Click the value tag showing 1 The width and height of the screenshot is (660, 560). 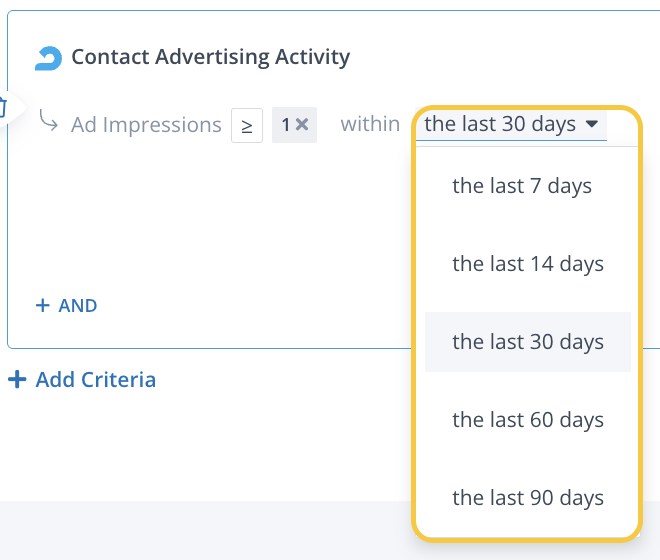pos(285,125)
